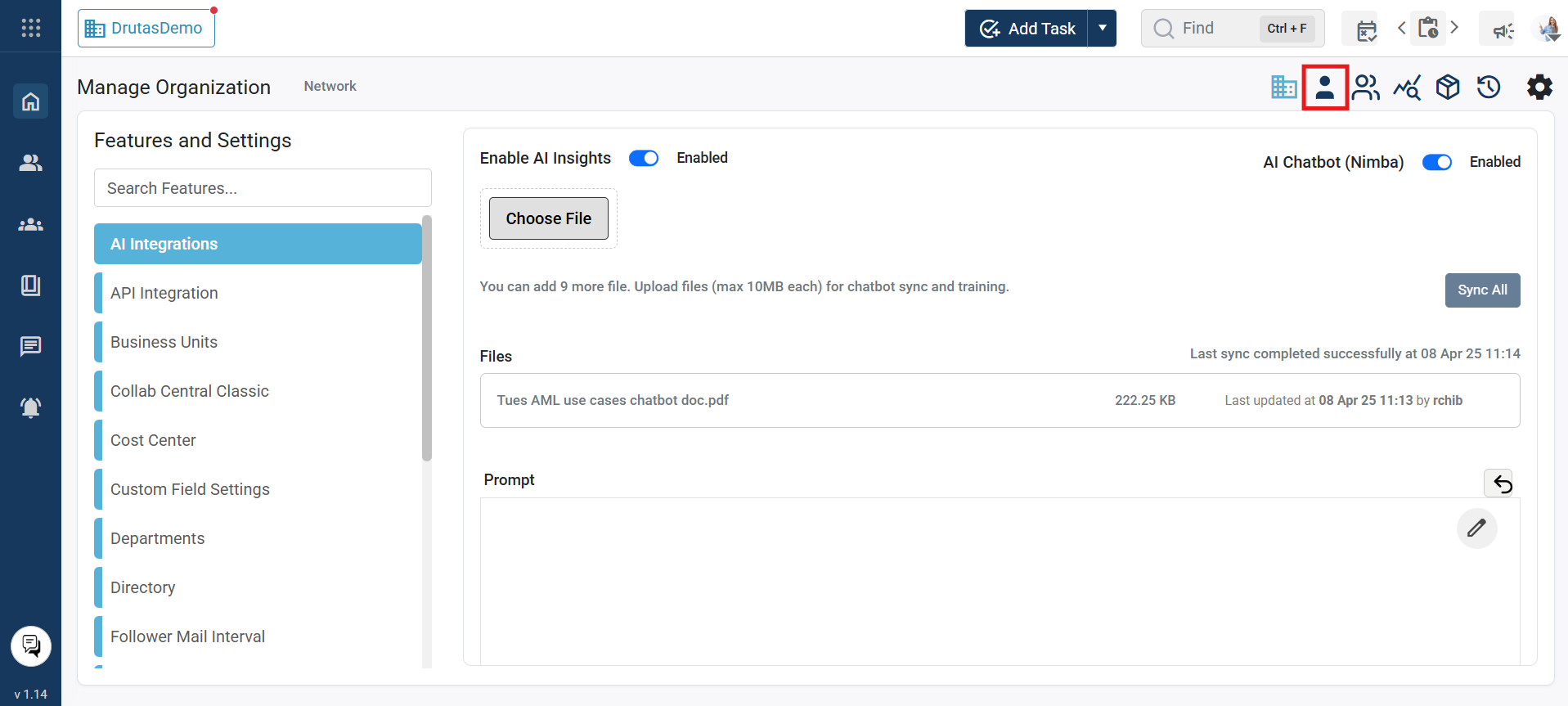Open the chat support bubble icon
The height and width of the screenshot is (706, 1568).
31,646
